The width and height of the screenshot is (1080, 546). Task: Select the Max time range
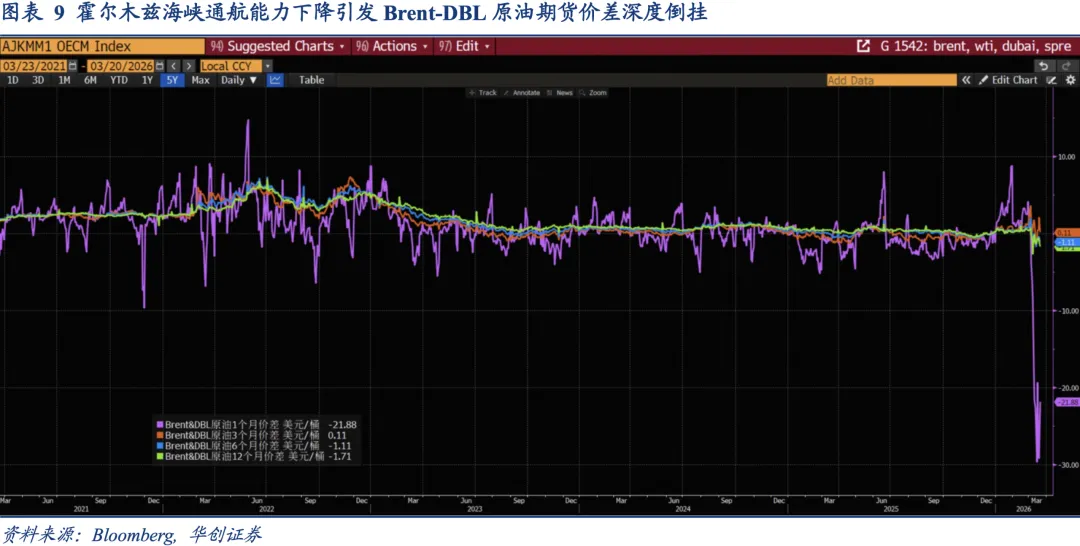point(200,80)
